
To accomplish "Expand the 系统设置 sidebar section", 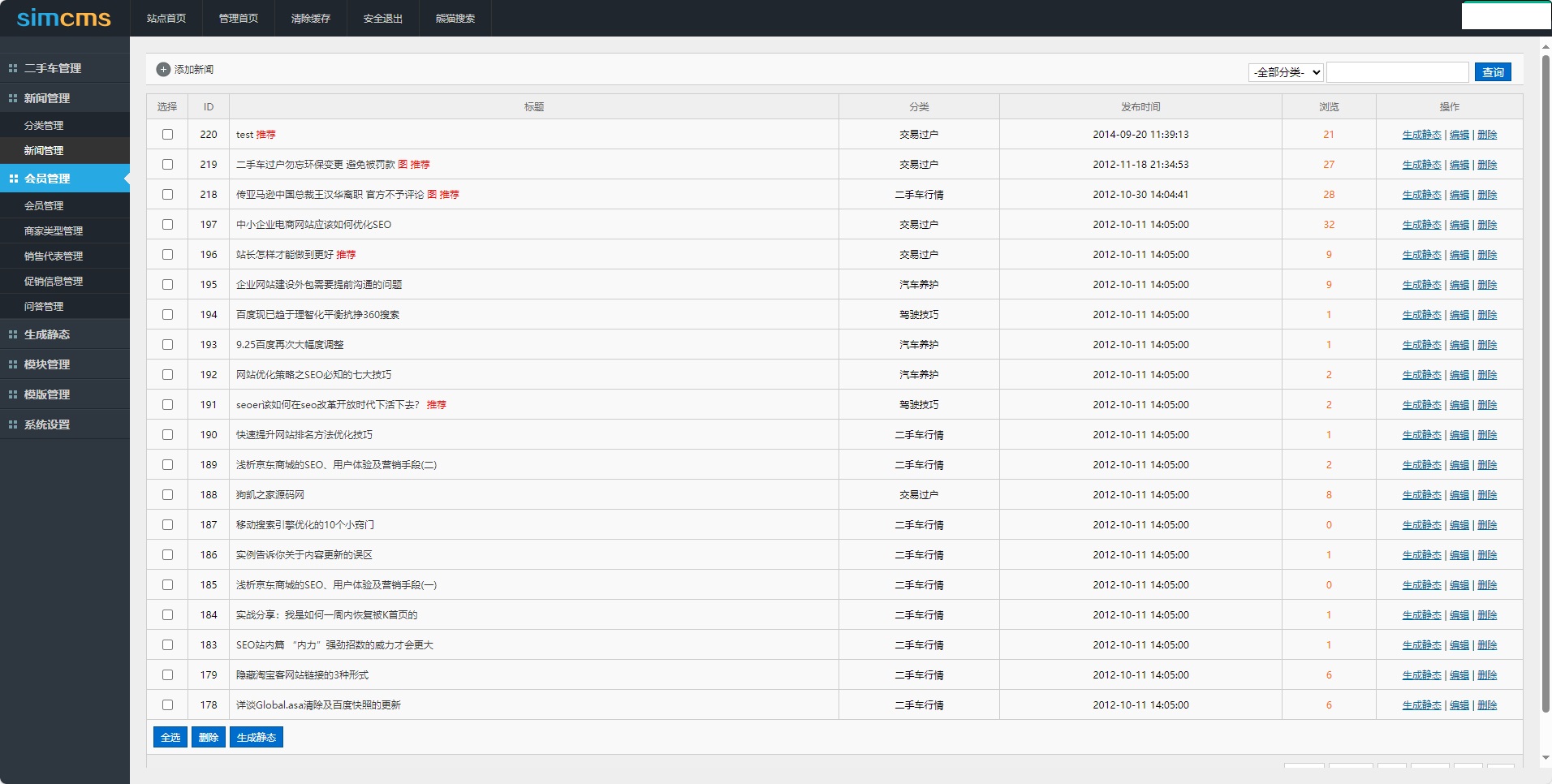I will click(x=47, y=424).
